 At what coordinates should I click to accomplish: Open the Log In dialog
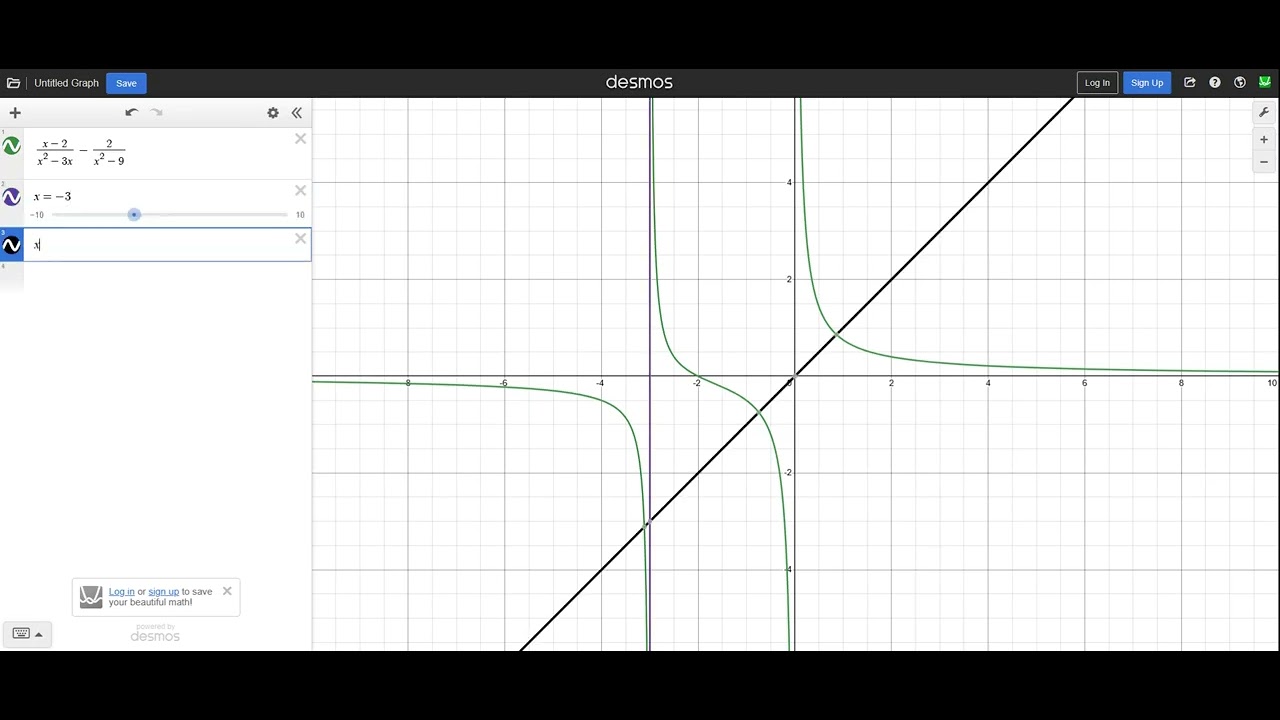(x=1097, y=83)
